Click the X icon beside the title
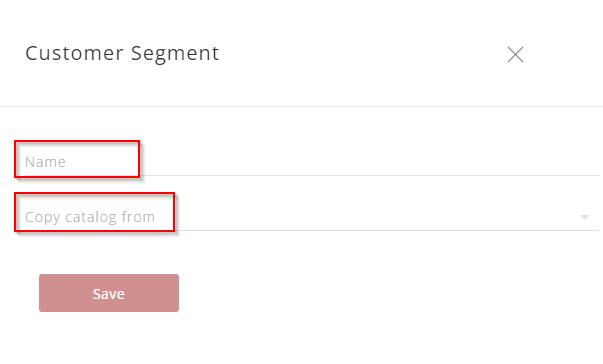603x364 pixels. coord(515,55)
